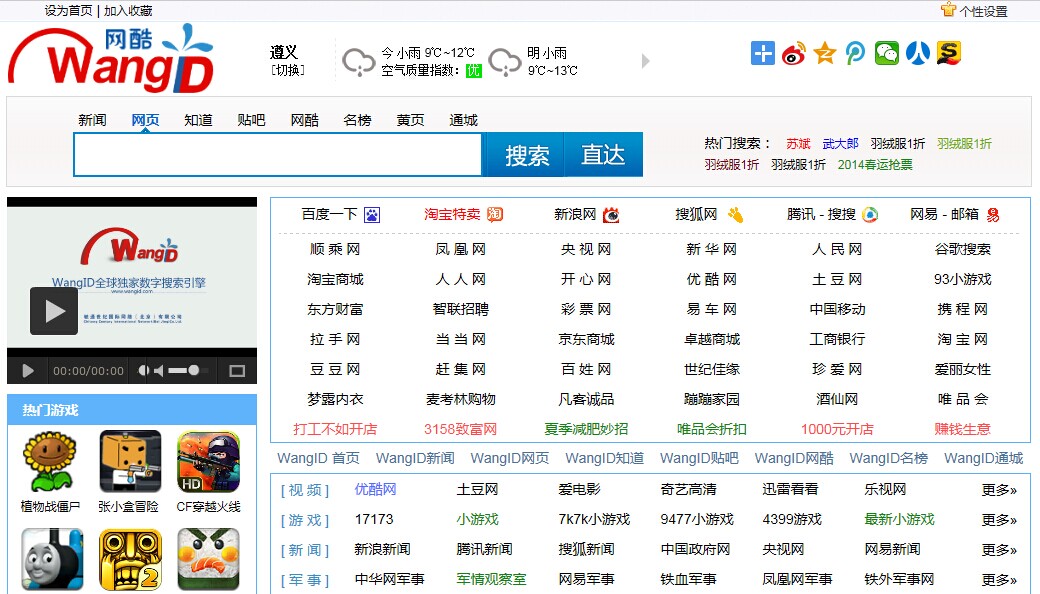
Task: Open the WangID新闻 navigation link
Action: [x=415, y=458]
